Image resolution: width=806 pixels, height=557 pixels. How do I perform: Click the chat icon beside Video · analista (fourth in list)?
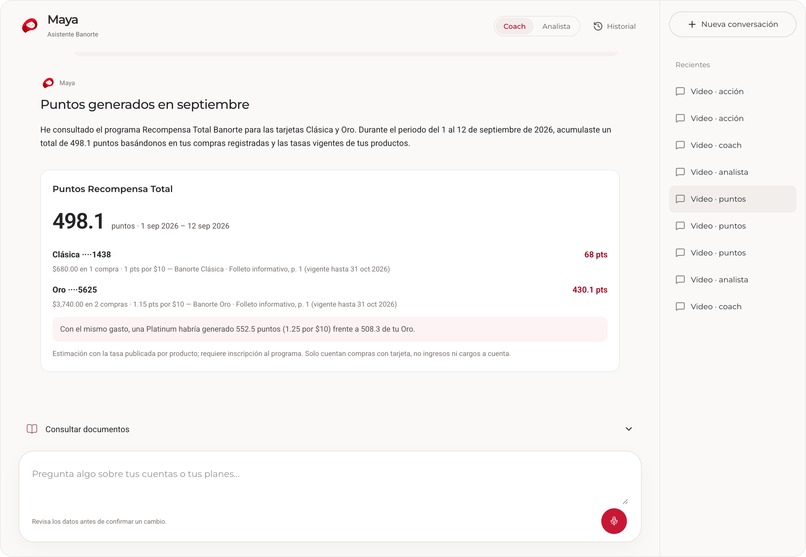pos(680,172)
